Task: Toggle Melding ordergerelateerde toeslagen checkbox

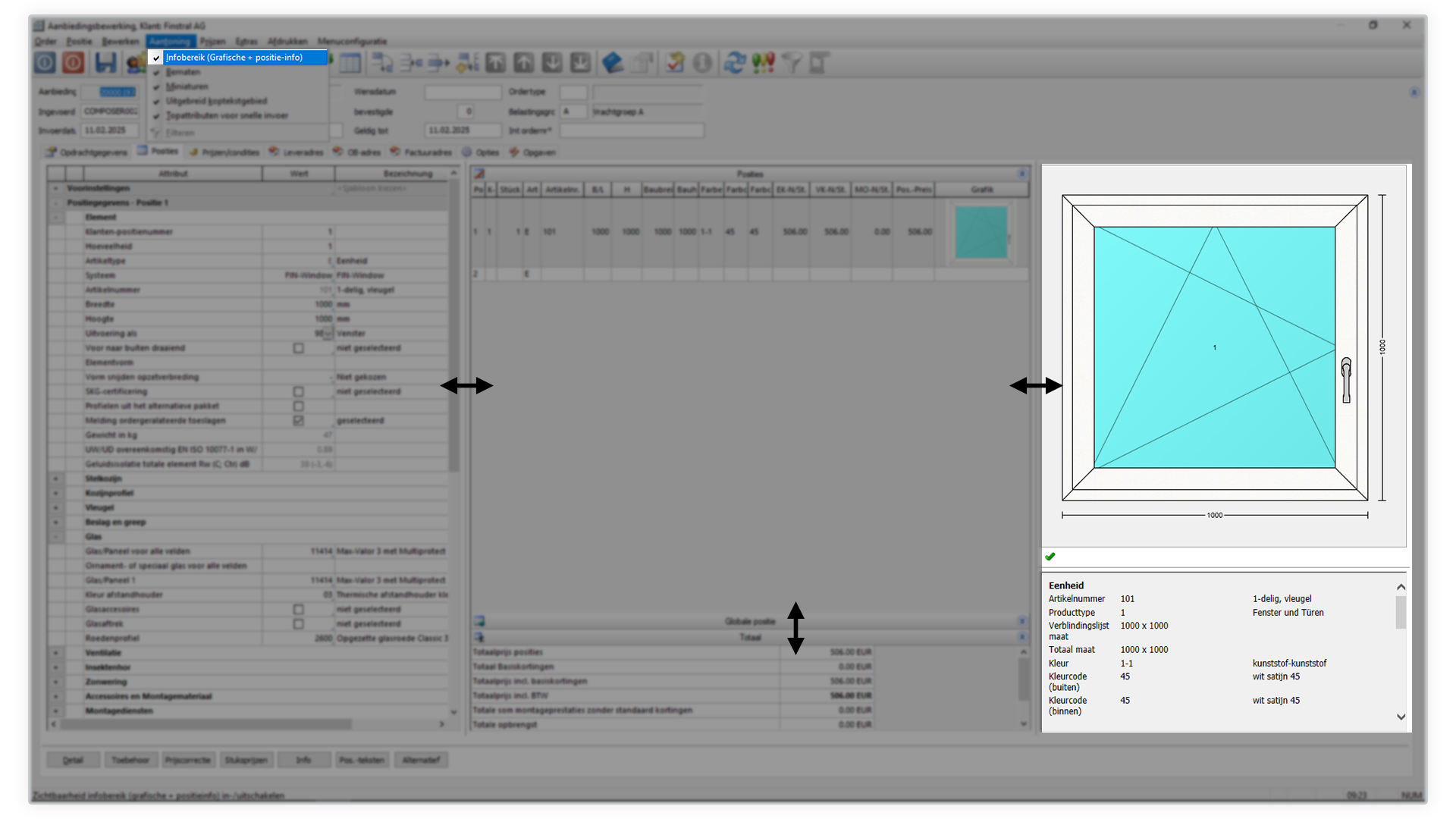Action: [x=299, y=421]
